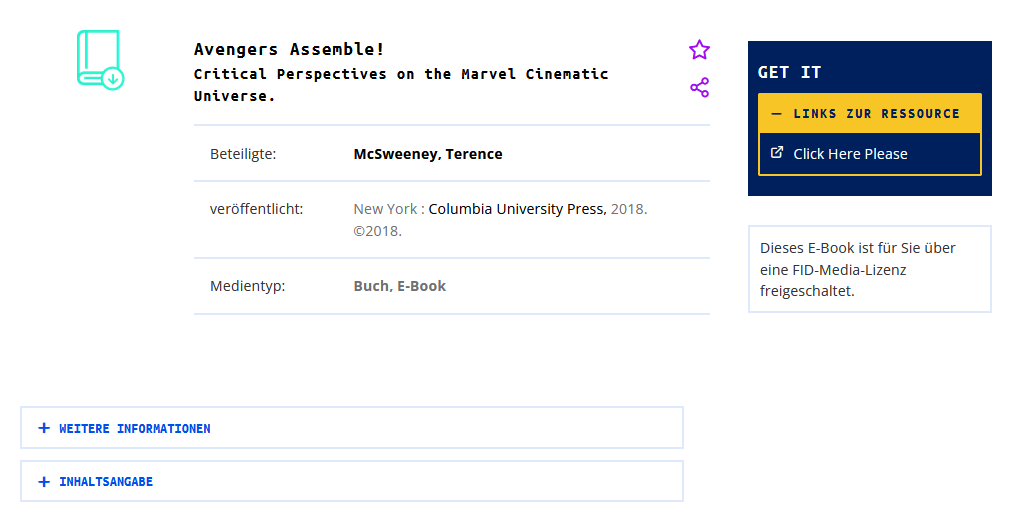Click the plus icon beside Weitere Informationen

(x=44, y=428)
